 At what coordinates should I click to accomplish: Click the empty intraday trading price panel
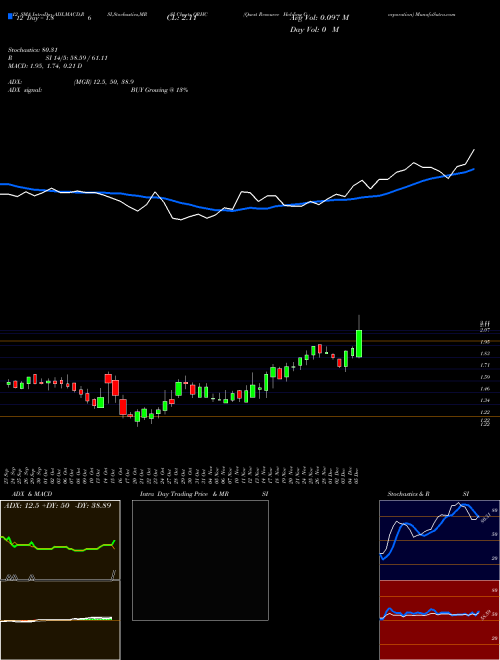[200, 560]
